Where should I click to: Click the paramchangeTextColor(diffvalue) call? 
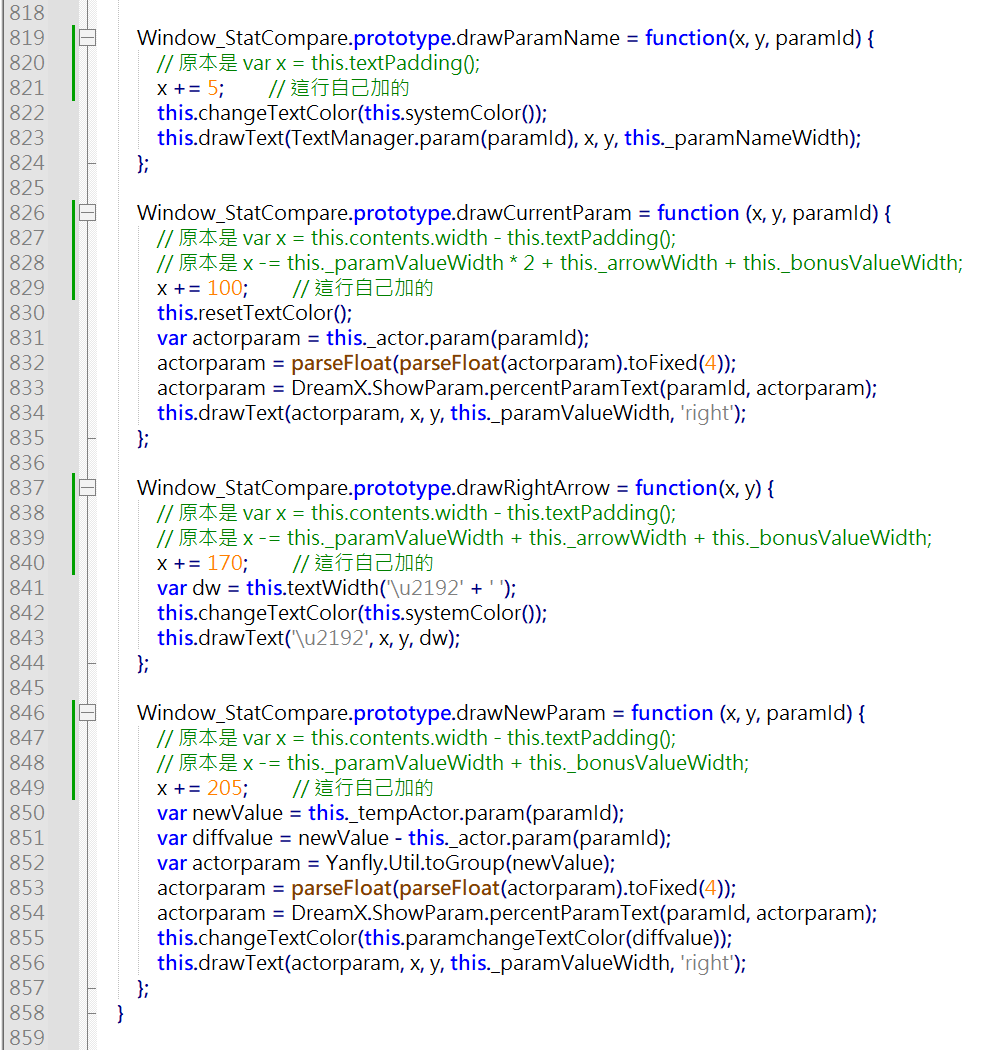pyautogui.click(x=565, y=938)
